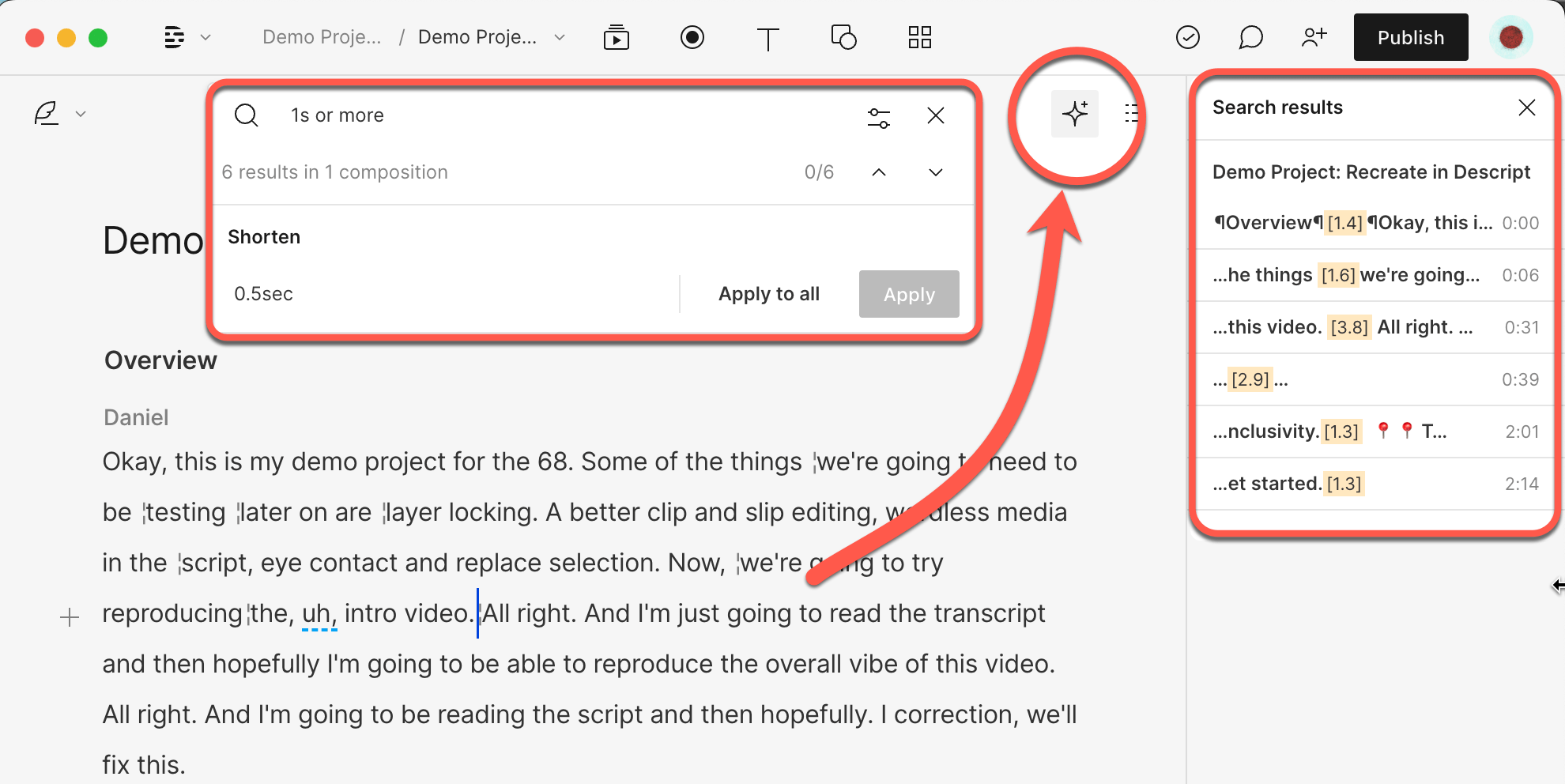The height and width of the screenshot is (784, 1565).
Task: Open the Demo Project breadcrumb link
Action: coord(321,36)
